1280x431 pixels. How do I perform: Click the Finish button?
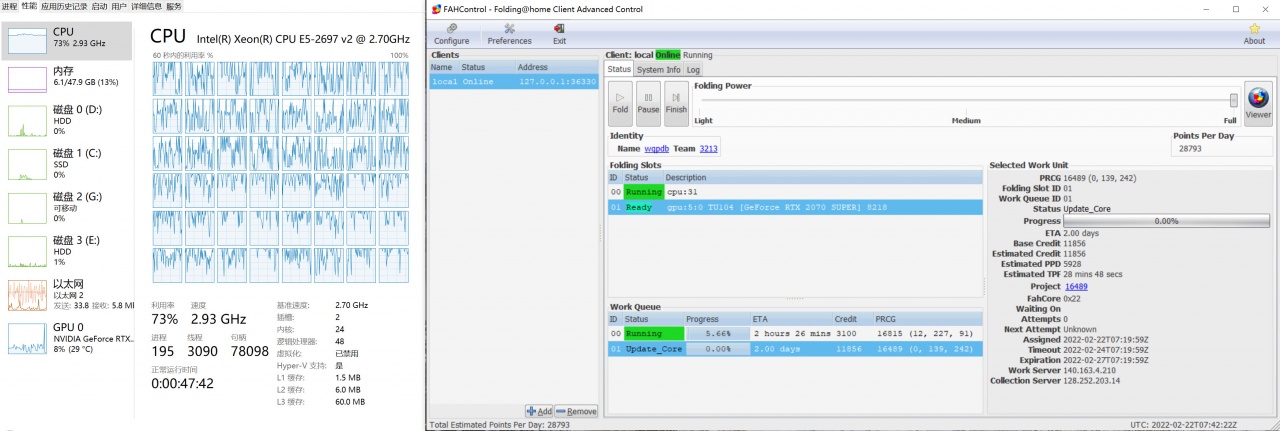676,103
